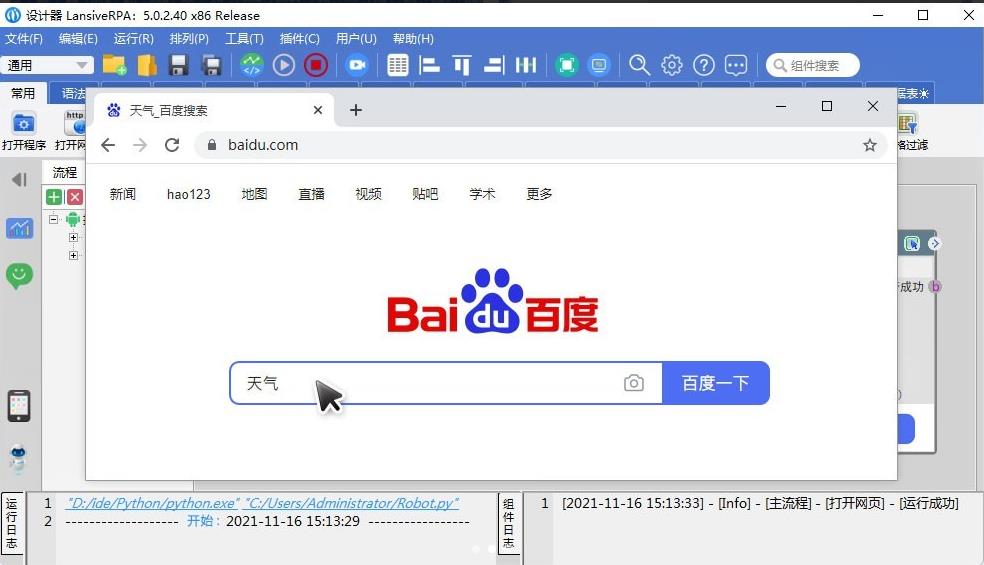Open the 插件(C) menu
This screenshot has width=984, height=565.
click(299, 39)
